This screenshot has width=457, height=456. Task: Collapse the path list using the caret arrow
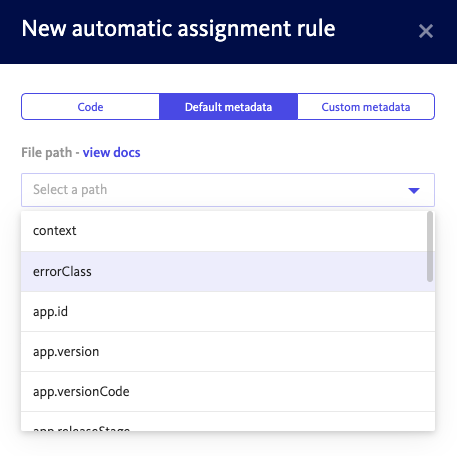[x=414, y=191]
